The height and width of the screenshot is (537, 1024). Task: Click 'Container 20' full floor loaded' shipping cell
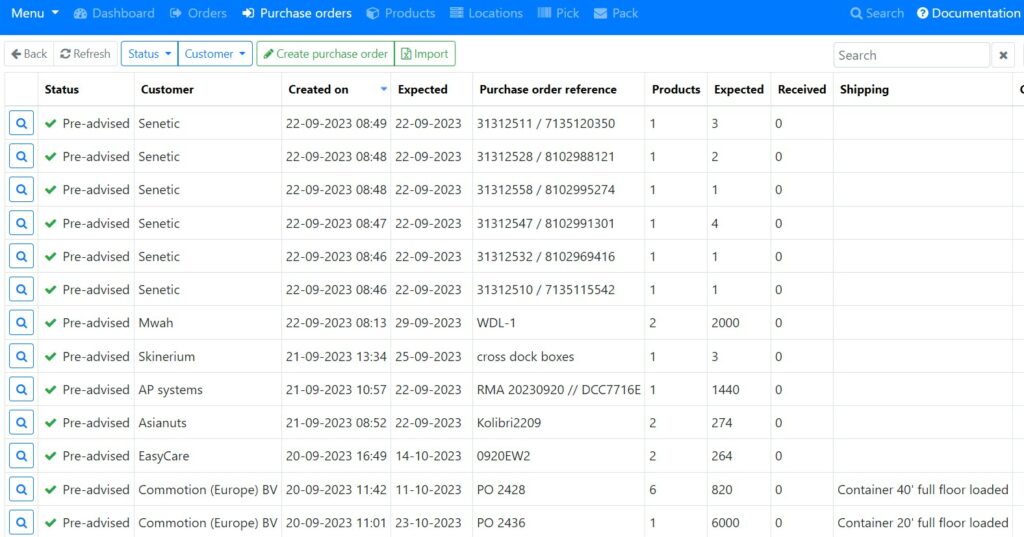923,523
